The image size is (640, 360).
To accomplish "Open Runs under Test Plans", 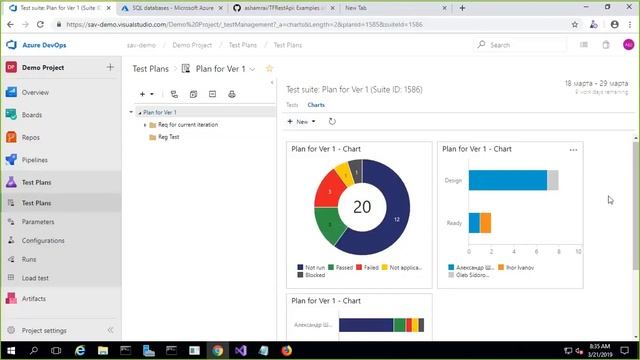I will tap(29, 259).
